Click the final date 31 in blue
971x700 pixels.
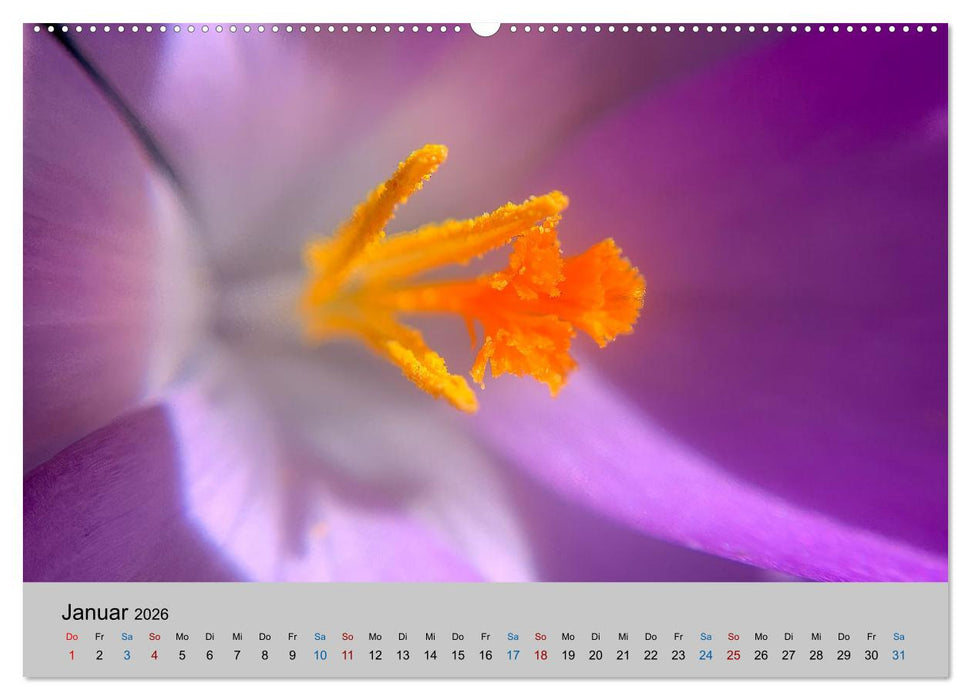[896, 656]
